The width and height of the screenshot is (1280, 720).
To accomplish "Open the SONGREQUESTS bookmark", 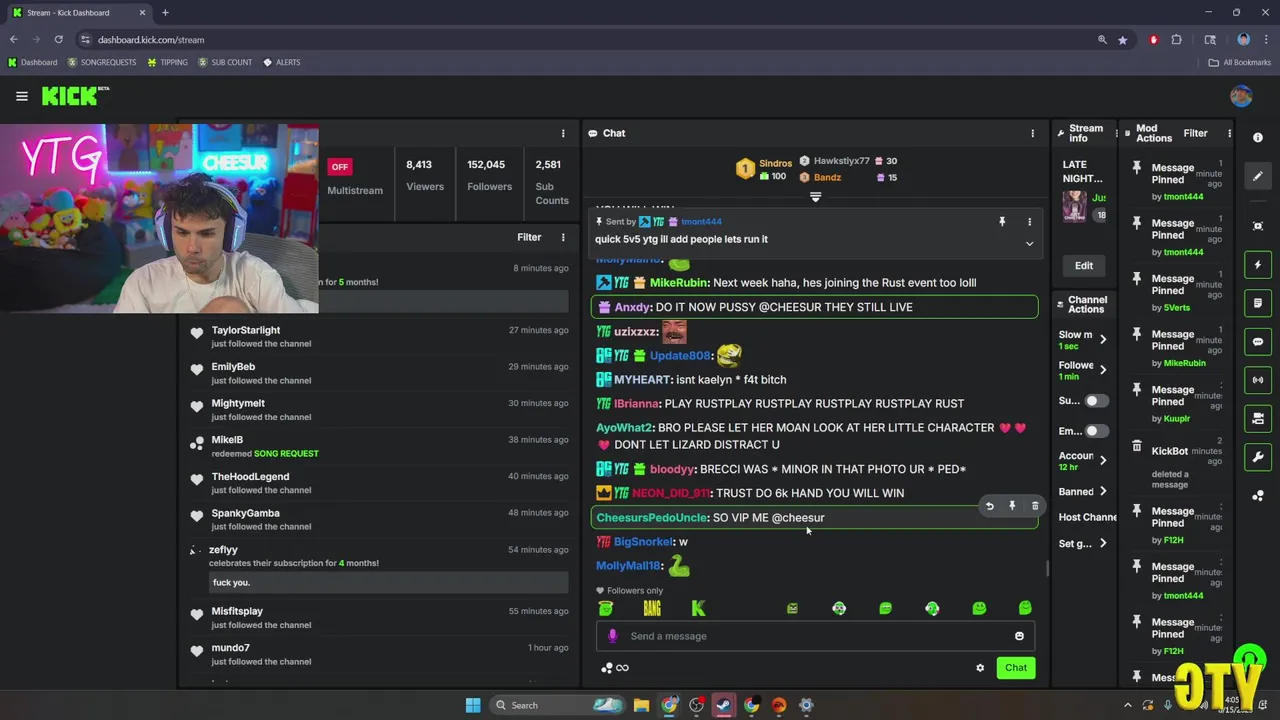I will coord(102,62).
